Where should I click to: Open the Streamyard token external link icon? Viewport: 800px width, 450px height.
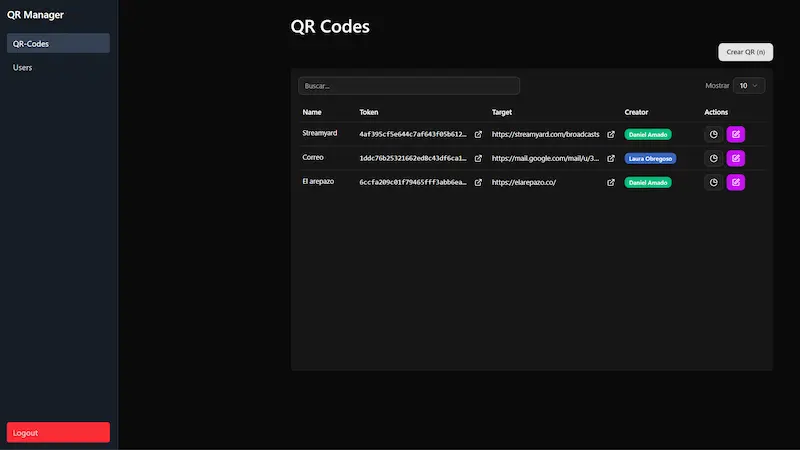(x=478, y=134)
